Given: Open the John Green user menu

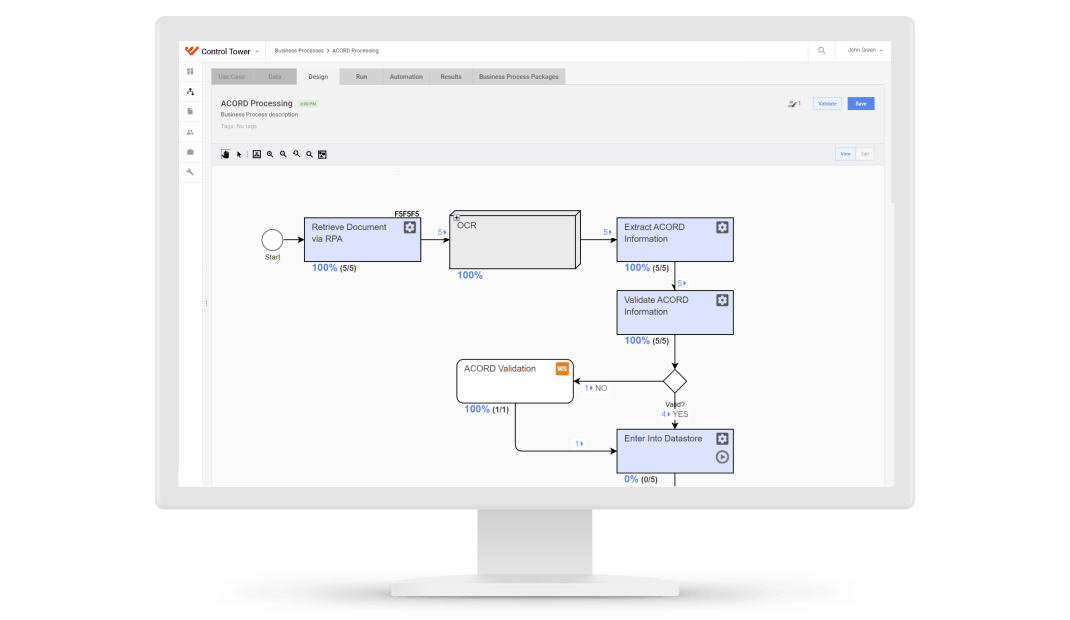Looking at the screenshot, I should click(865, 50).
